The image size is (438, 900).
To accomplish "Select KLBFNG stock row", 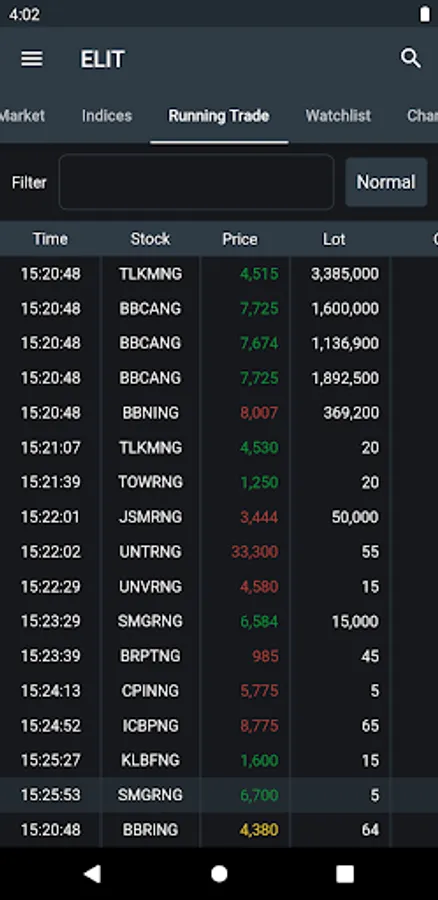I will [219, 760].
